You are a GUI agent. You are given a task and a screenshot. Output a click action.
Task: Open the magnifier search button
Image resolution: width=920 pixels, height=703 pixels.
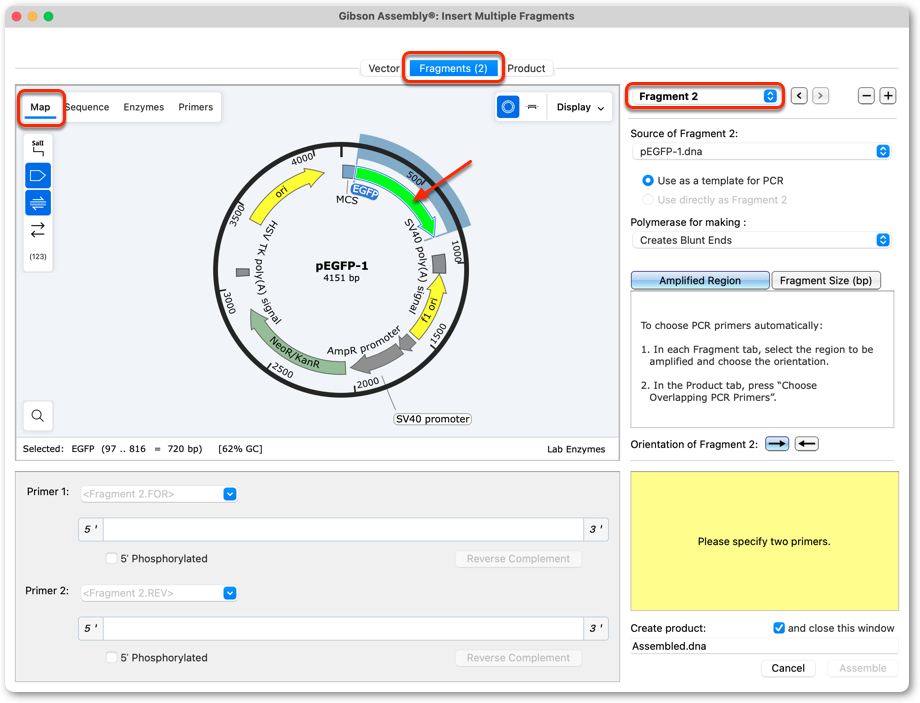[x=38, y=415]
